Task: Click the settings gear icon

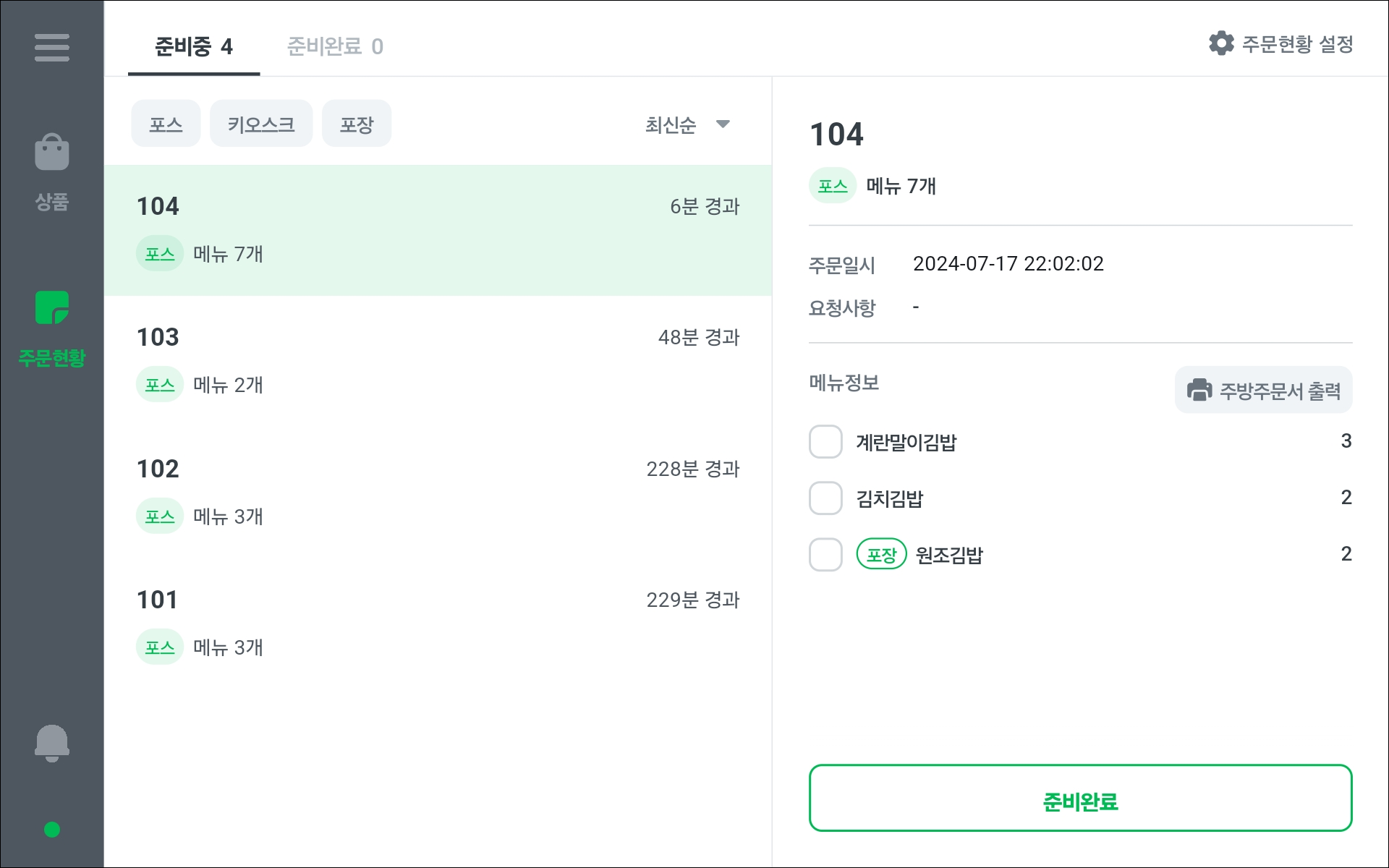Action: (1221, 43)
